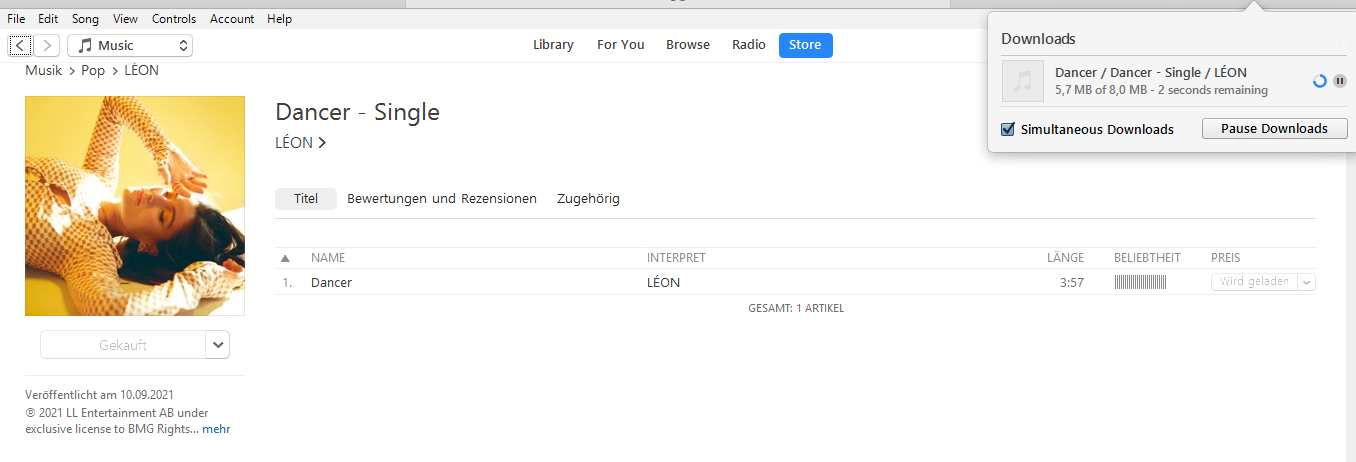The image size is (1356, 462).
Task: Select the Titel tab
Action: [x=306, y=199]
